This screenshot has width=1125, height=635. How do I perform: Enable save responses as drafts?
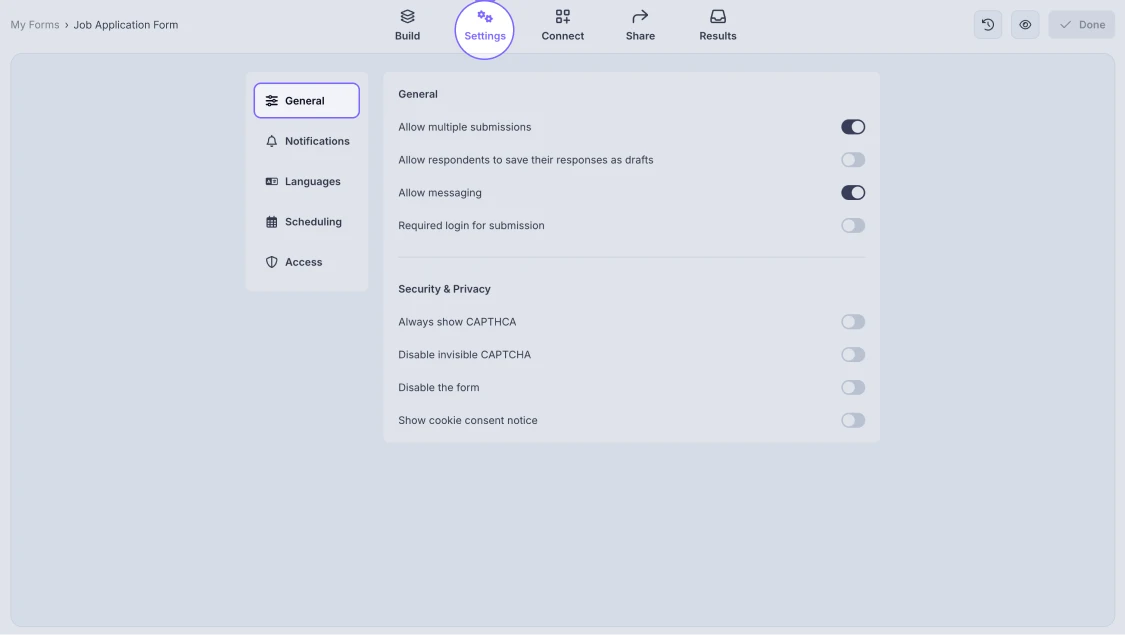pos(853,159)
